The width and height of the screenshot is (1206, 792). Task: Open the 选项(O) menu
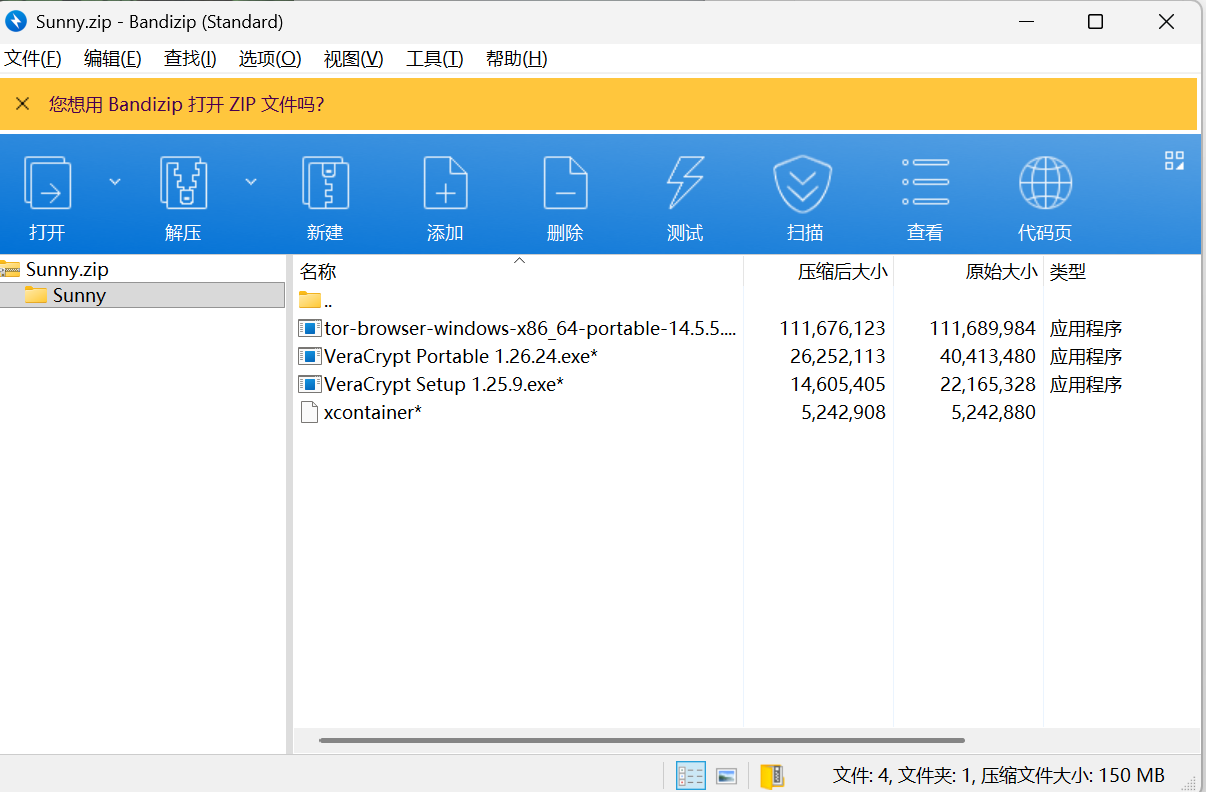[x=270, y=59]
